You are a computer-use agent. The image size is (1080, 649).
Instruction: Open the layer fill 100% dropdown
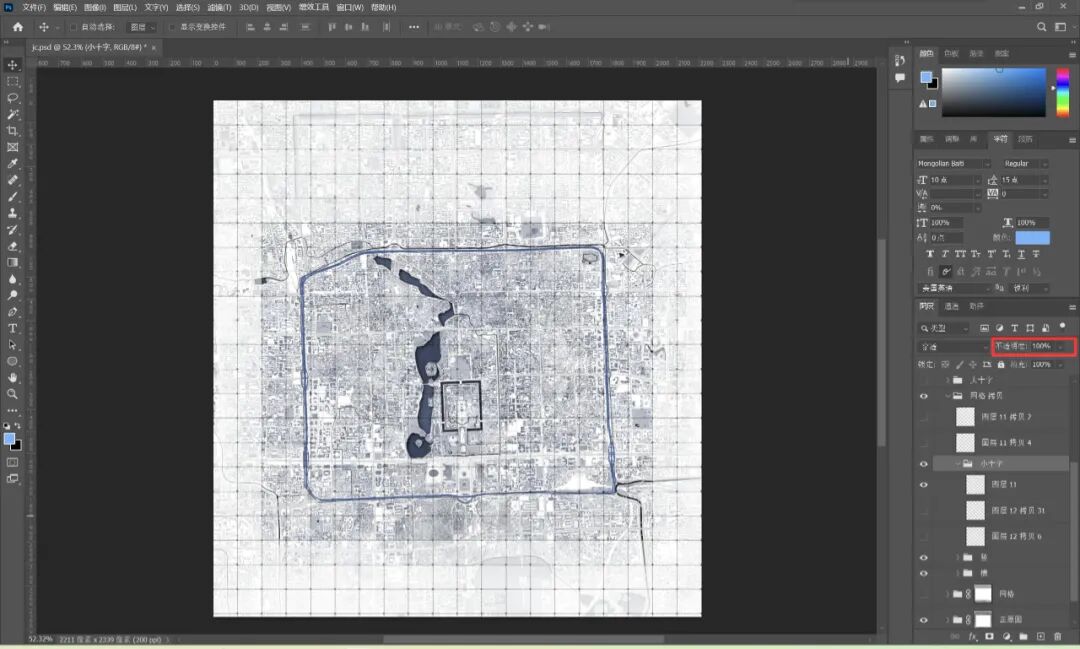[x=1060, y=364]
